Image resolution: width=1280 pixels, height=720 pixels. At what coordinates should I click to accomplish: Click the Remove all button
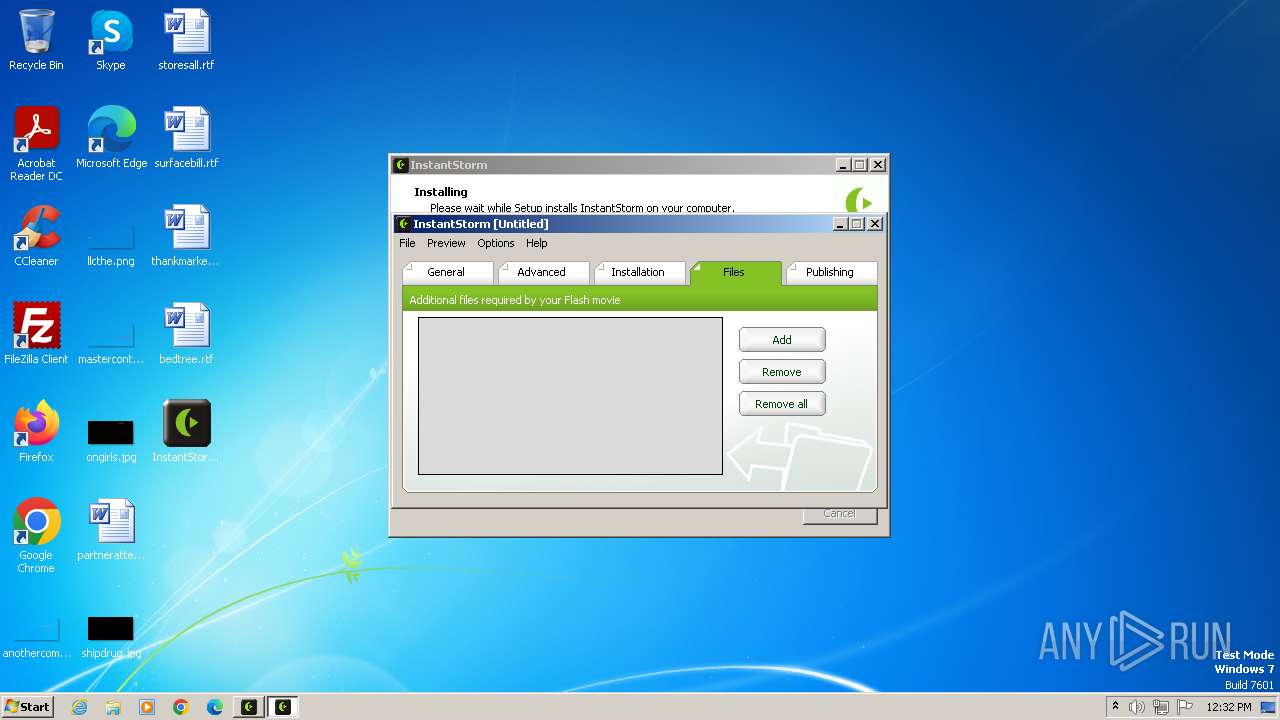[x=782, y=404]
